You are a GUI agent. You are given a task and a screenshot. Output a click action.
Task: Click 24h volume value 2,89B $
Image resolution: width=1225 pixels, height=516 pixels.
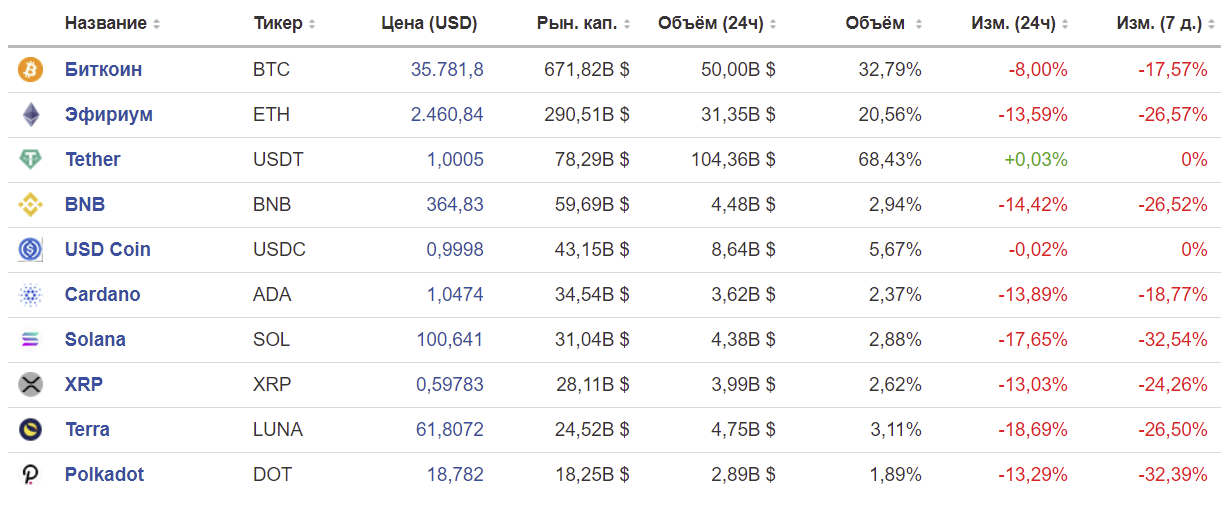pyautogui.click(x=743, y=475)
